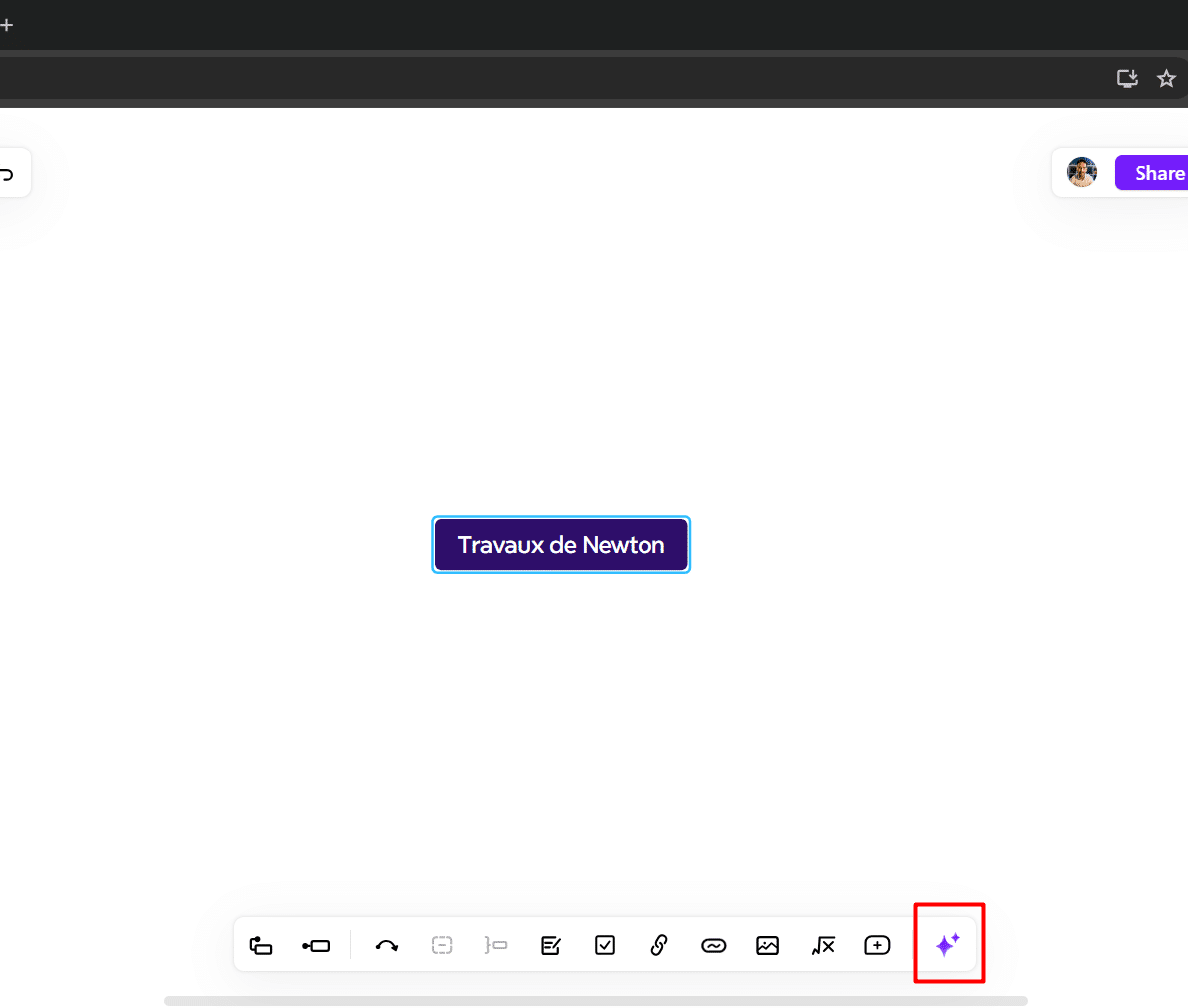Click the greyed-out boundary icon
The image size is (1188, 1008).
click(442, 946)
